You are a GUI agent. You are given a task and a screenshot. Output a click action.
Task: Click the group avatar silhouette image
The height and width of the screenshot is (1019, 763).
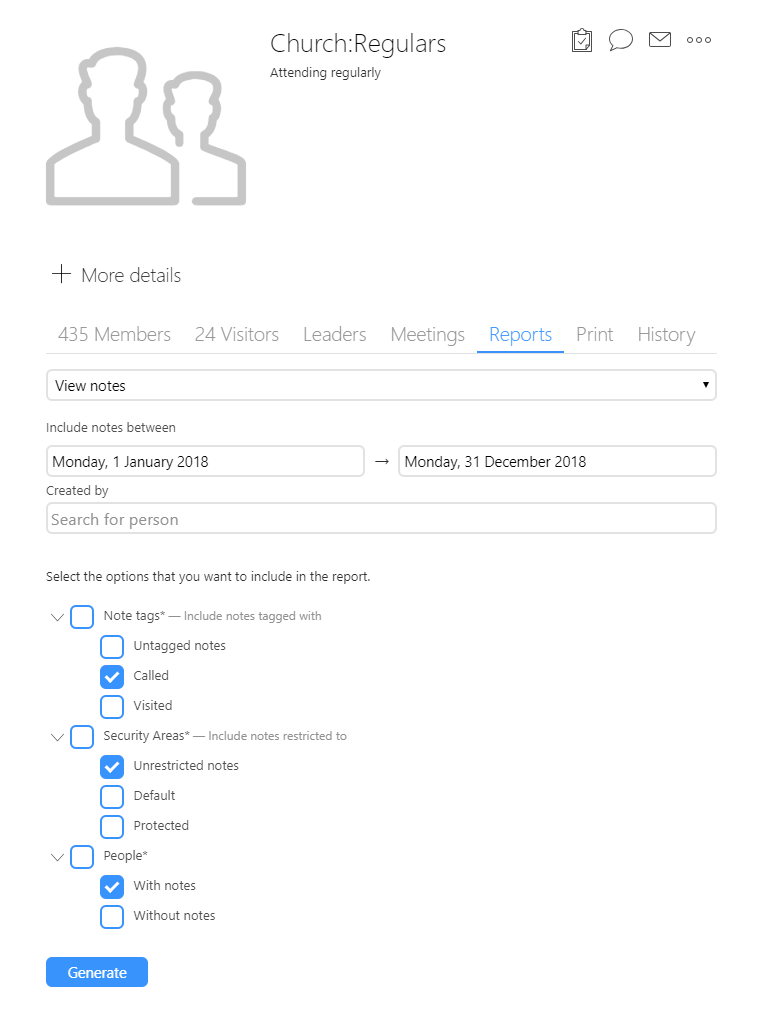(146, 127)
